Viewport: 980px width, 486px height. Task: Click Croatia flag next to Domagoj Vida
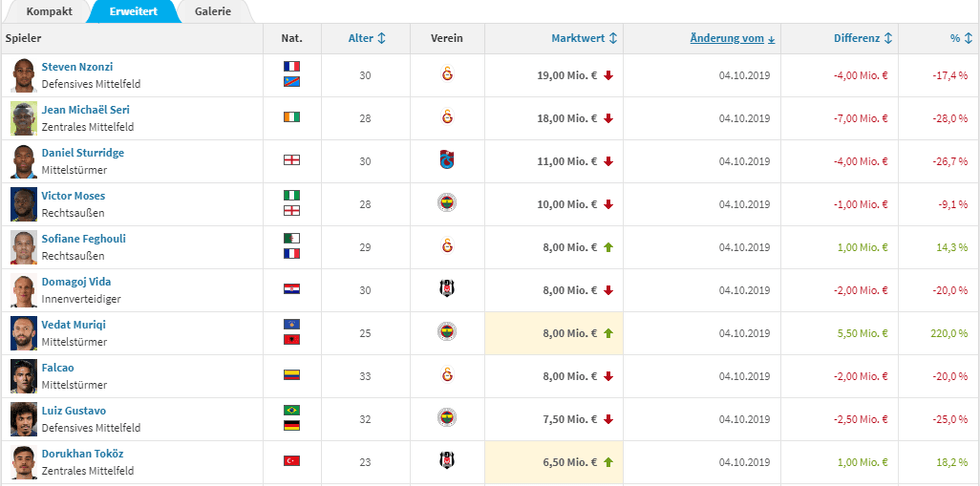point(291,289)
